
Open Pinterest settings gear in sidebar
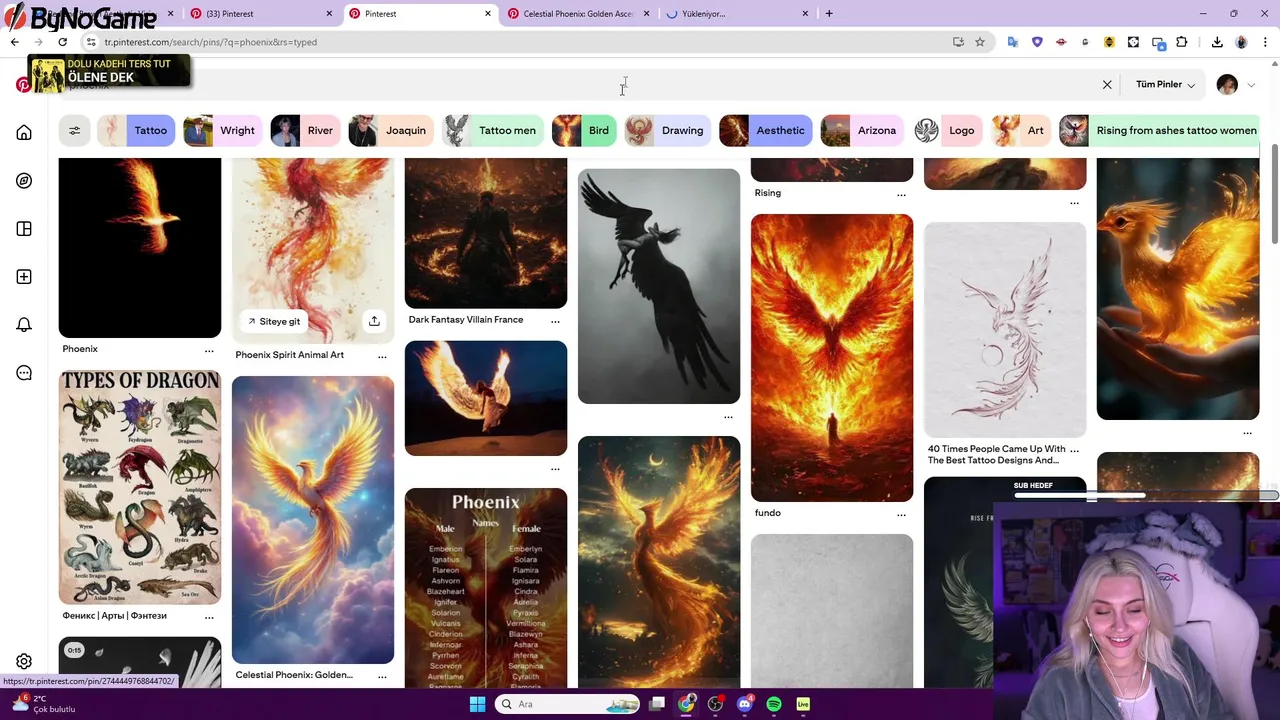[24, 661]
